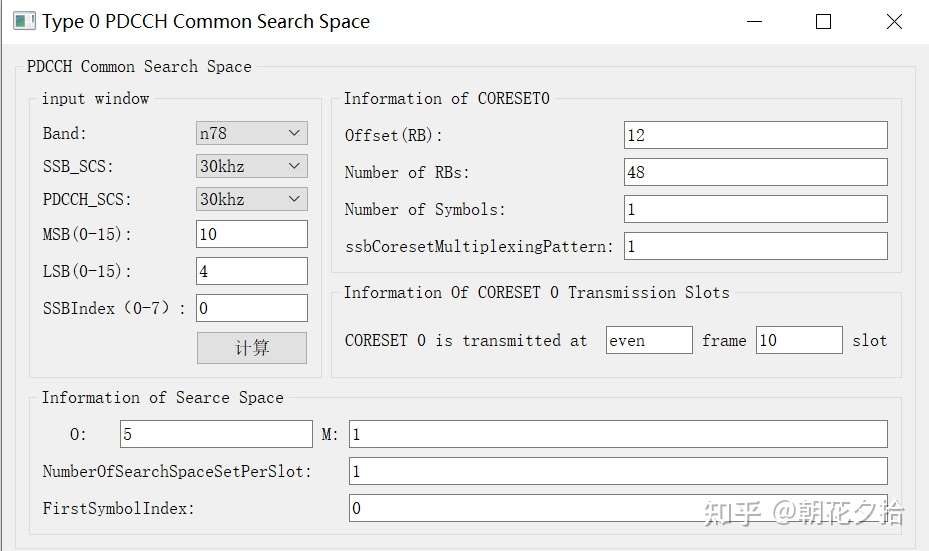Maximize the Type 0 PDCCH window

click(823, 21)
